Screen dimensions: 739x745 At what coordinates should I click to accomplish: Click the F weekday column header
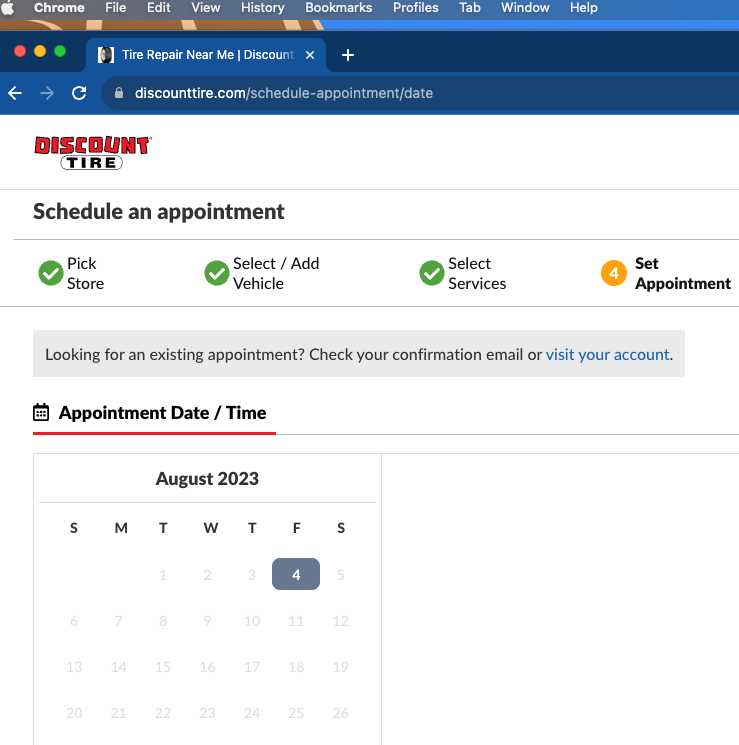[x=297, y=528]
